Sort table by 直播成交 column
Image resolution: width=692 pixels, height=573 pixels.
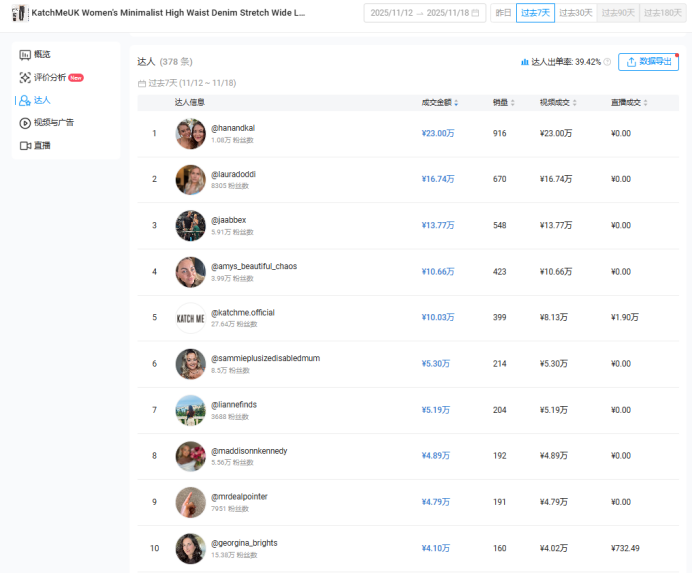click(x=629, y=102)
